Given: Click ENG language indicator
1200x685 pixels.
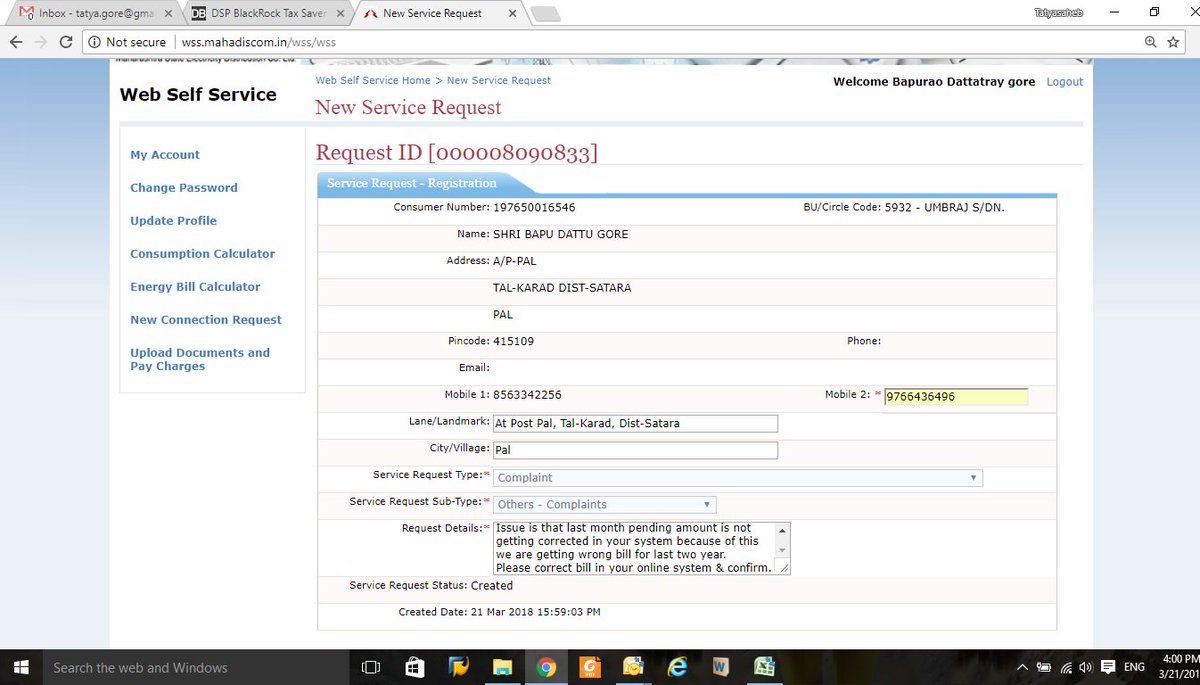Looking at the screenshot, I should pyautogui.click(x=1134, y=667).
